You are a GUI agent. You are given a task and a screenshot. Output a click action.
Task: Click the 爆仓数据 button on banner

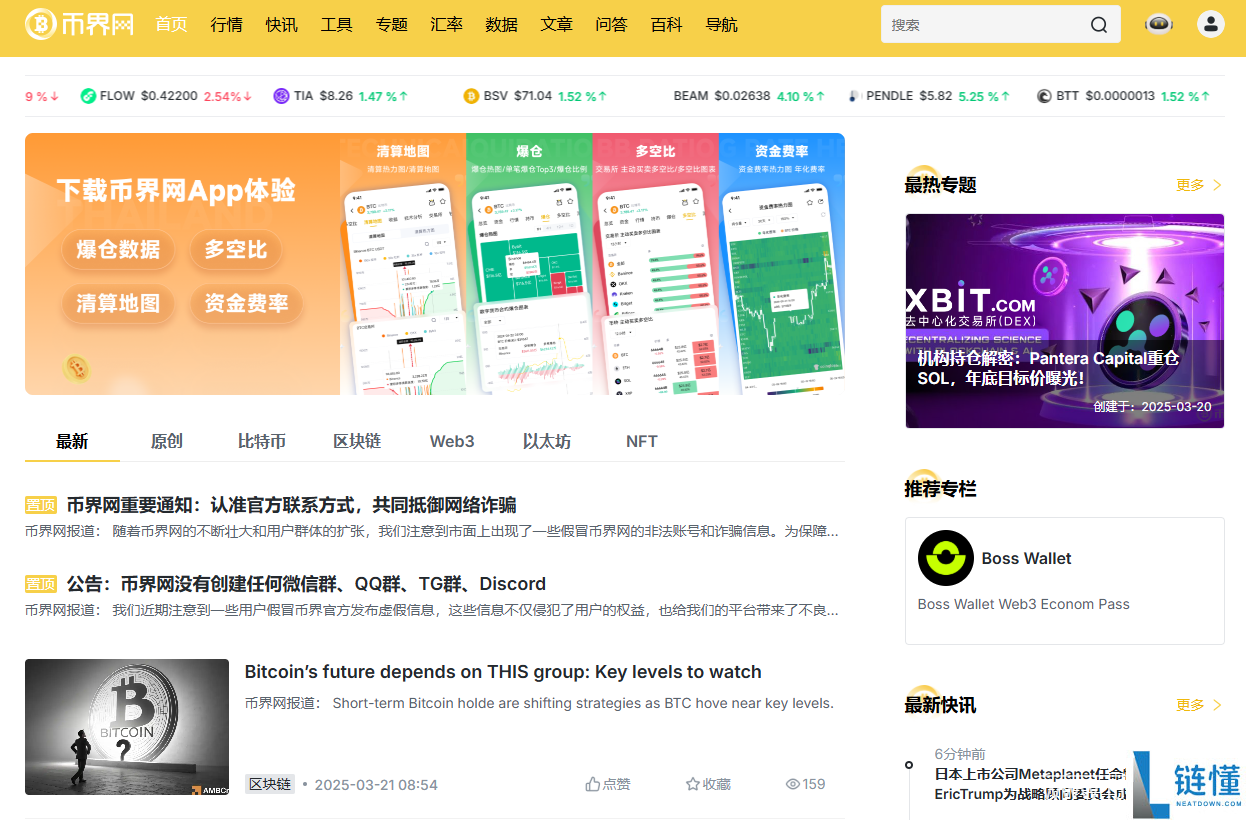tap(118, 250)
